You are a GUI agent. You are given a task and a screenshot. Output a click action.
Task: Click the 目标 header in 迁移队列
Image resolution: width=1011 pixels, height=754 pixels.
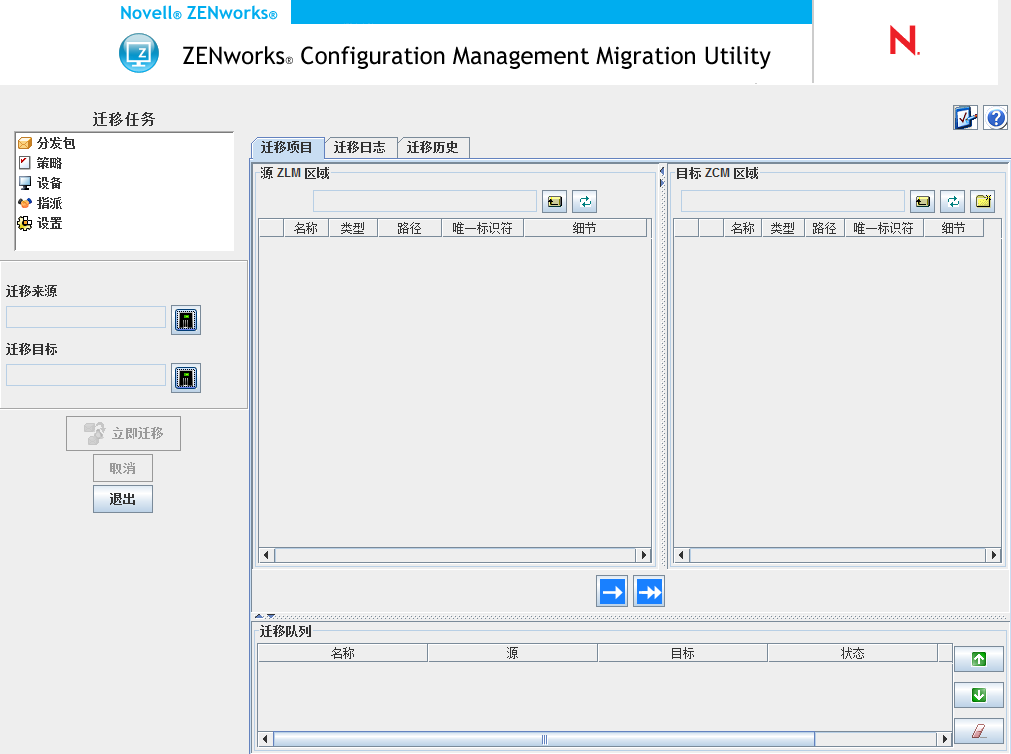click(683, 653)
